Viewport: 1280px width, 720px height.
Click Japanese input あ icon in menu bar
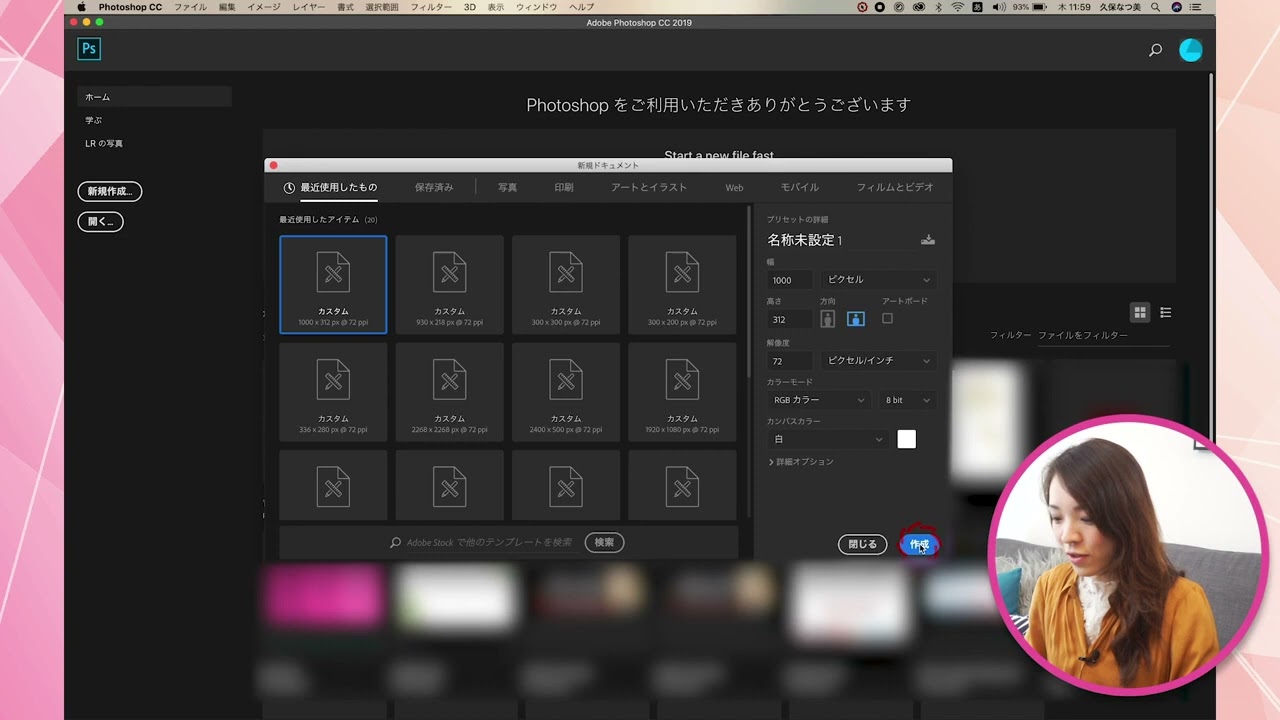[x=978, y=7]
